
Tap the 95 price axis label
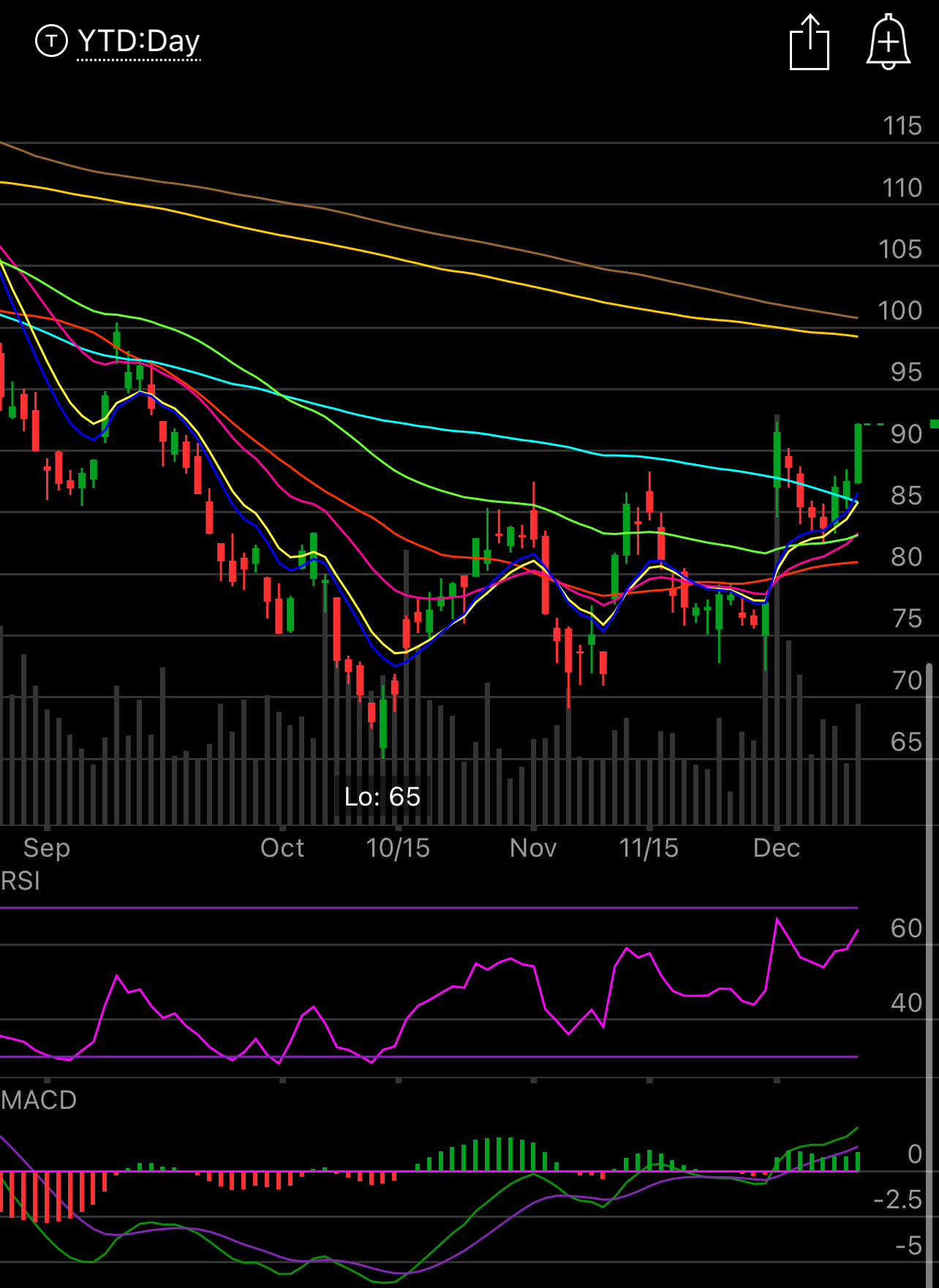pyautogui.click(x=906, y=372)
